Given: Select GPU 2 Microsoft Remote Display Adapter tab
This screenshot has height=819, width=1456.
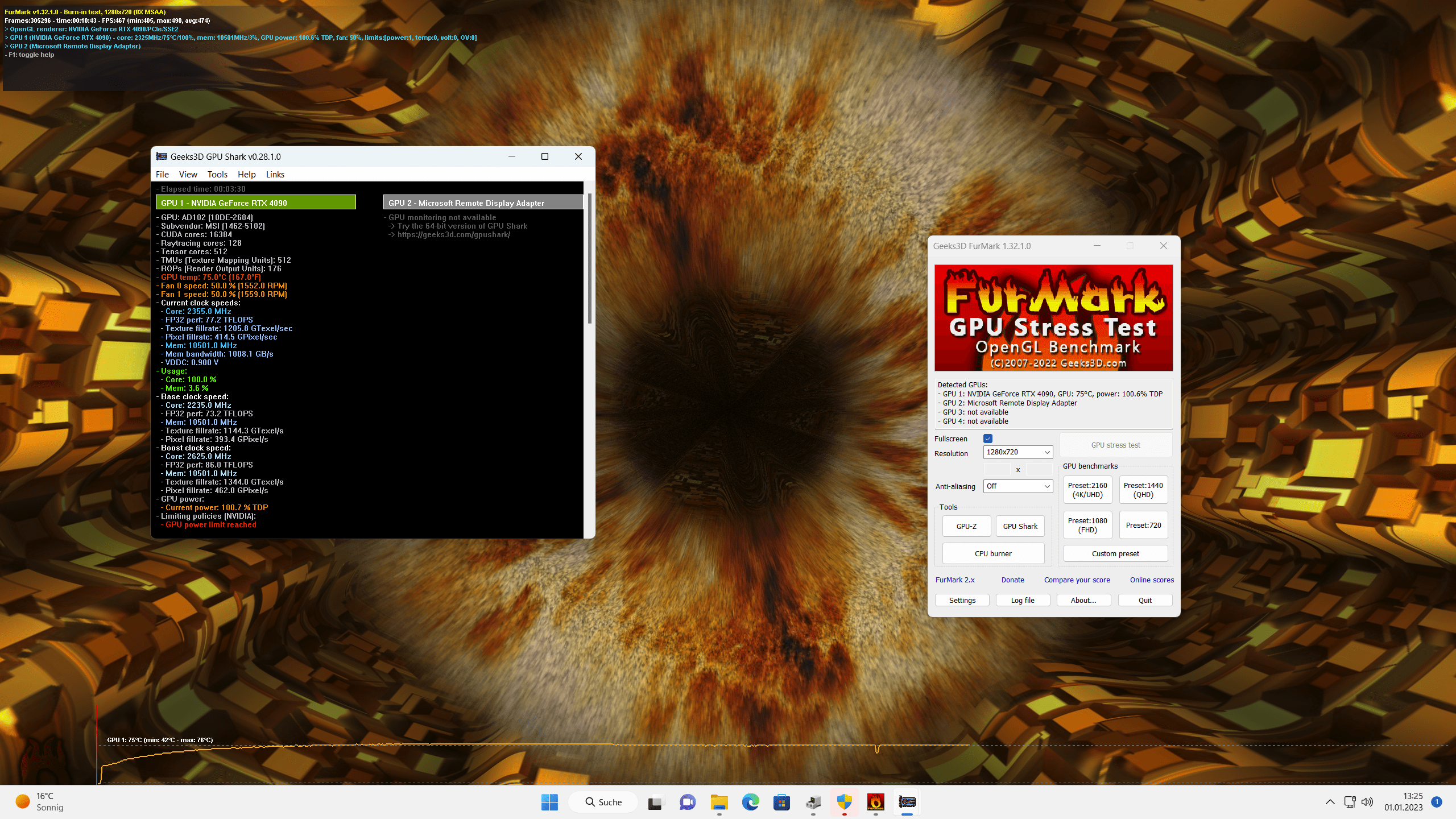Looking at the screenshot, I should click(483, 202).
